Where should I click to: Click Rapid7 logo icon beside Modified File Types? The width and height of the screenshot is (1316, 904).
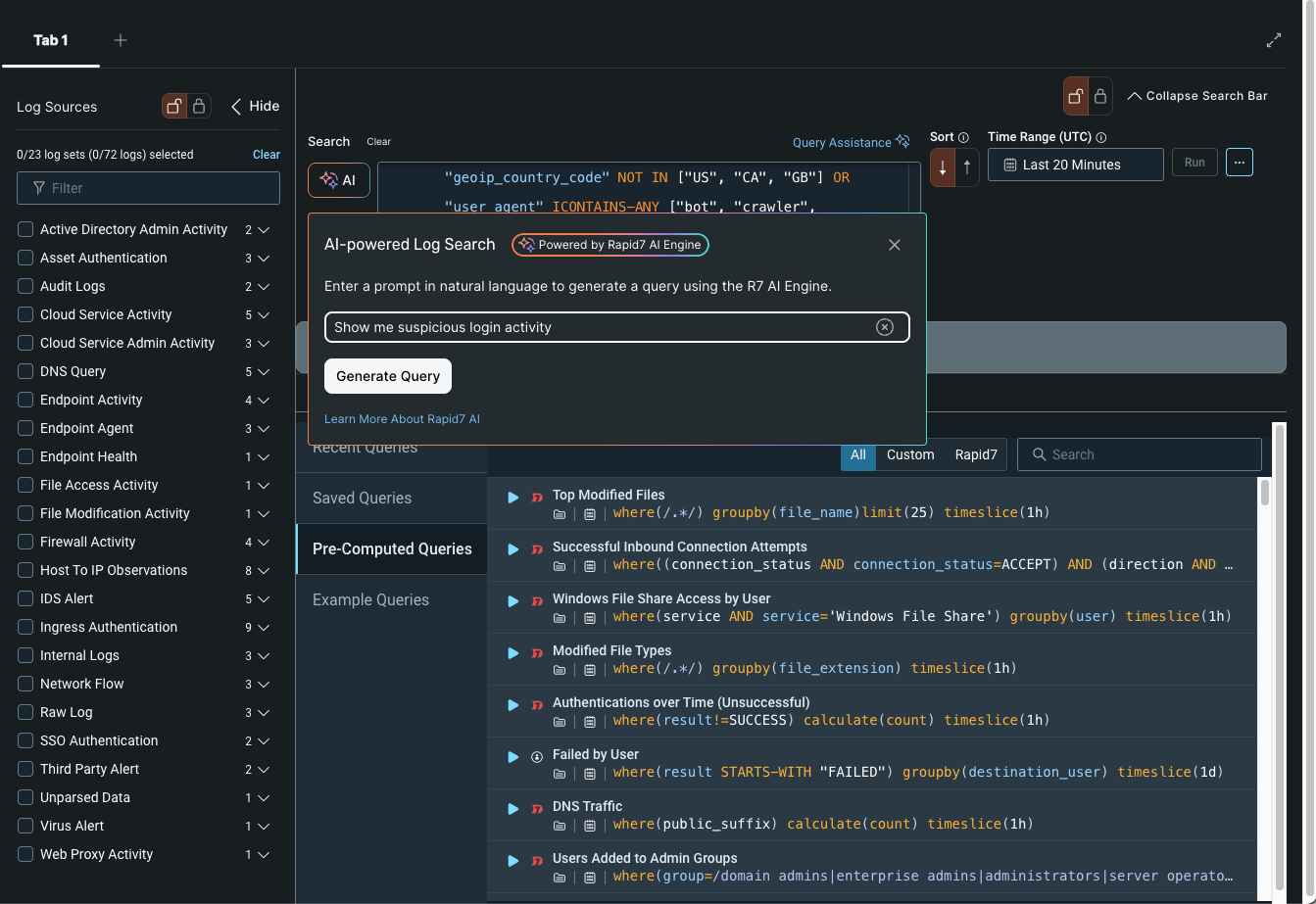click(x=537, y=652)
